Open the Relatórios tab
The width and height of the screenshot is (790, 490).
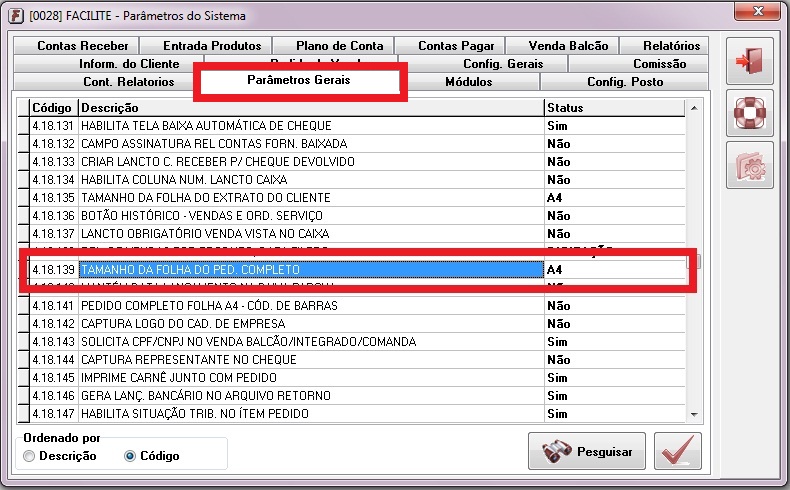[664, 46]
